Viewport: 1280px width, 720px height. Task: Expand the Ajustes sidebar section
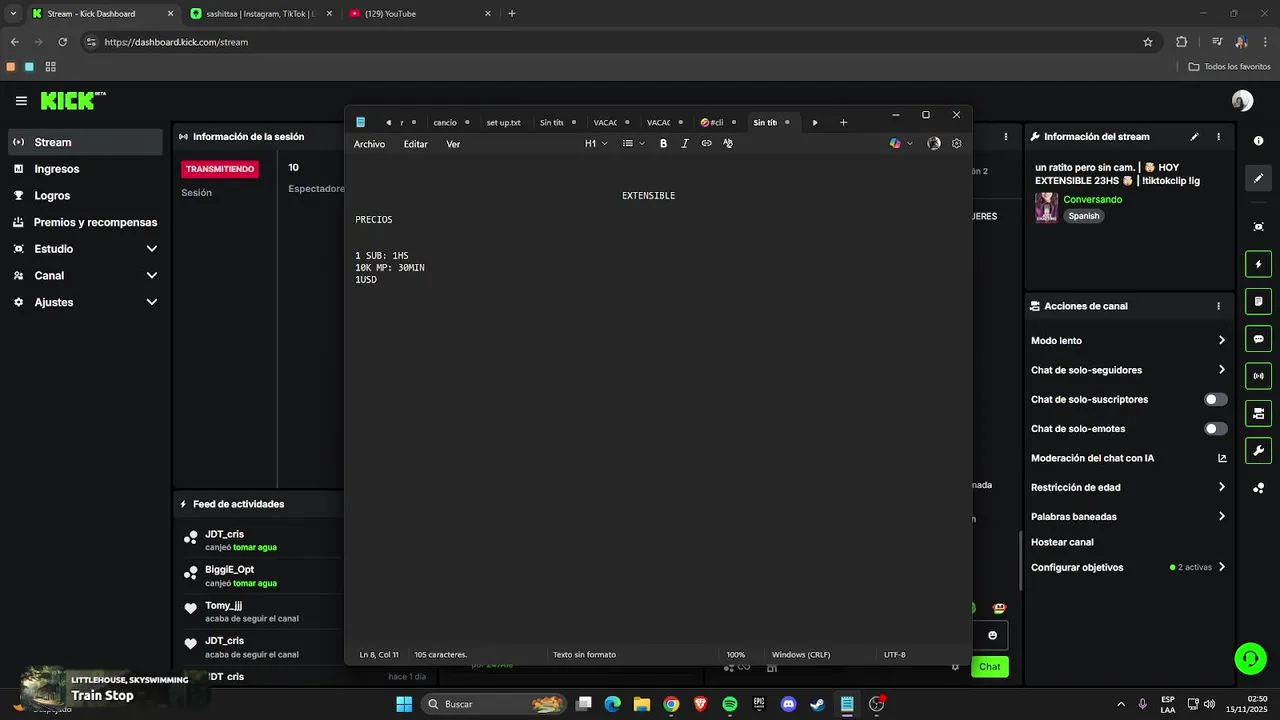click(85, 302)
